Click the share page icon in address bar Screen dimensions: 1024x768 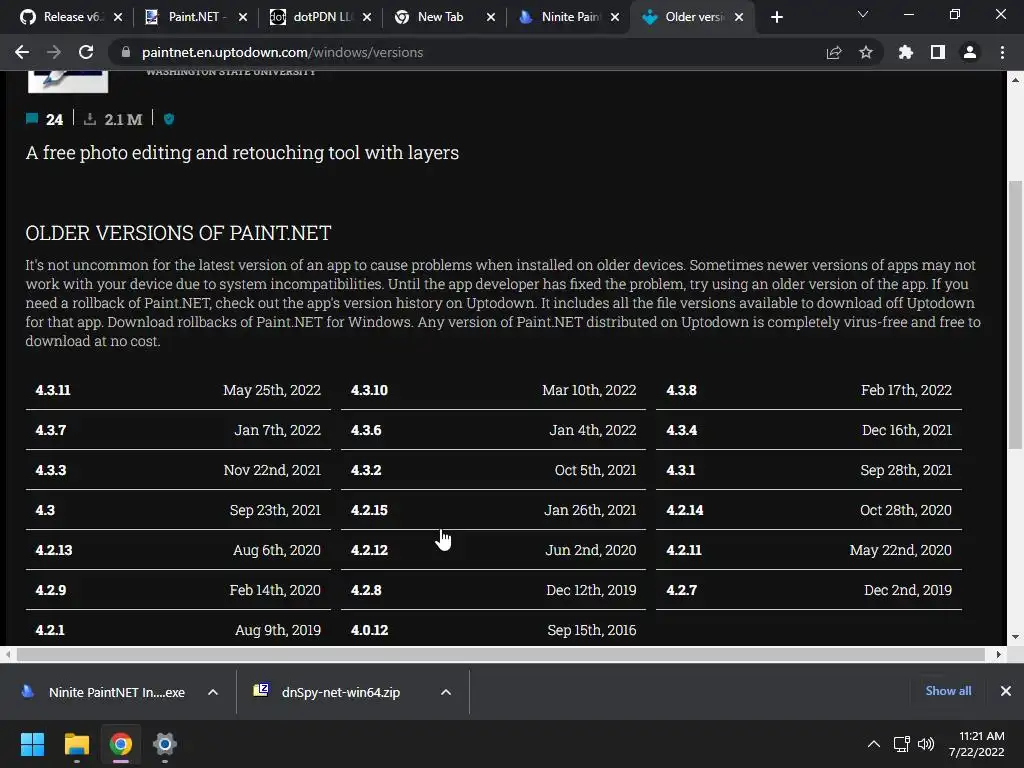(x=834, y=52)
